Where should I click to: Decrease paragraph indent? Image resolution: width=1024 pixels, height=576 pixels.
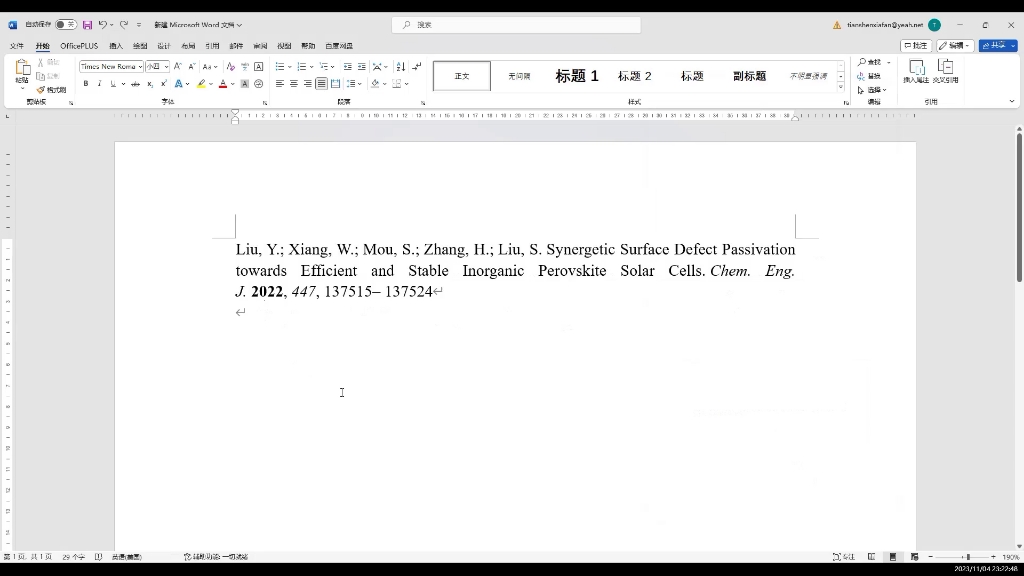[x=347, y=67]
